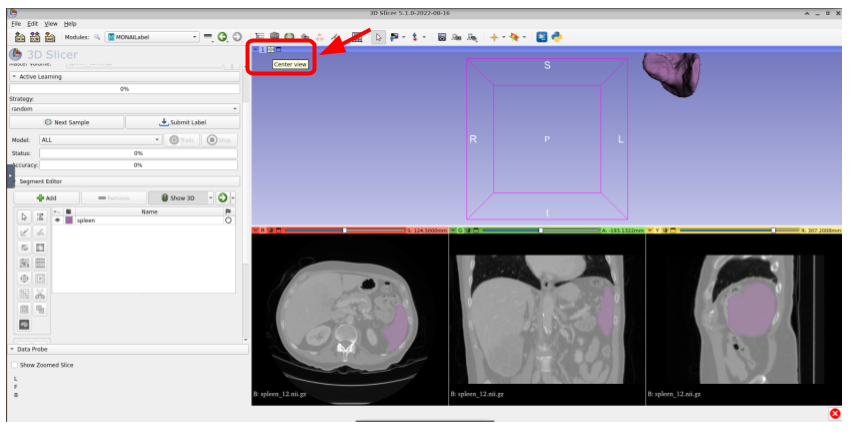
Task: Open the Python console from the toolbar
Action: coord(556,37)
